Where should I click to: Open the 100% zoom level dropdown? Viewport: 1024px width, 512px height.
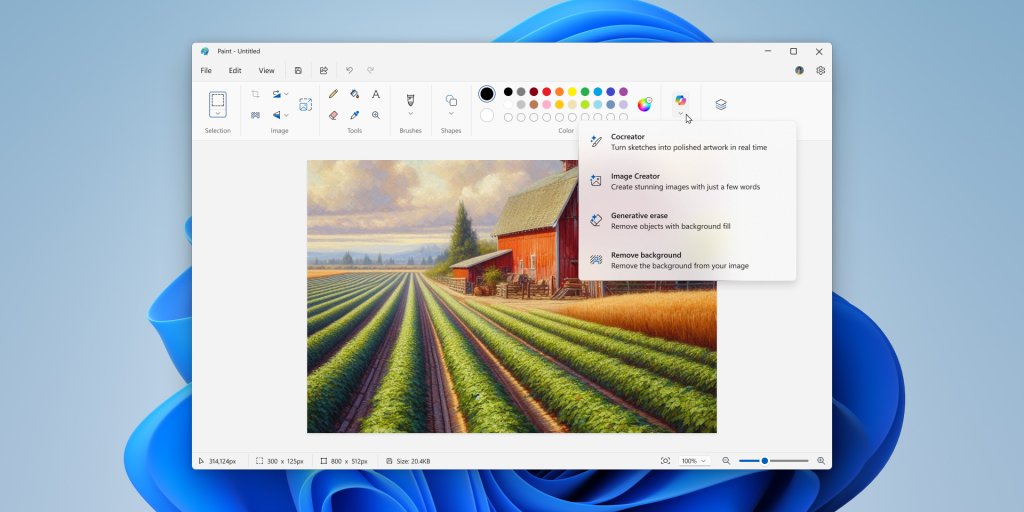[x=694, y=461]
